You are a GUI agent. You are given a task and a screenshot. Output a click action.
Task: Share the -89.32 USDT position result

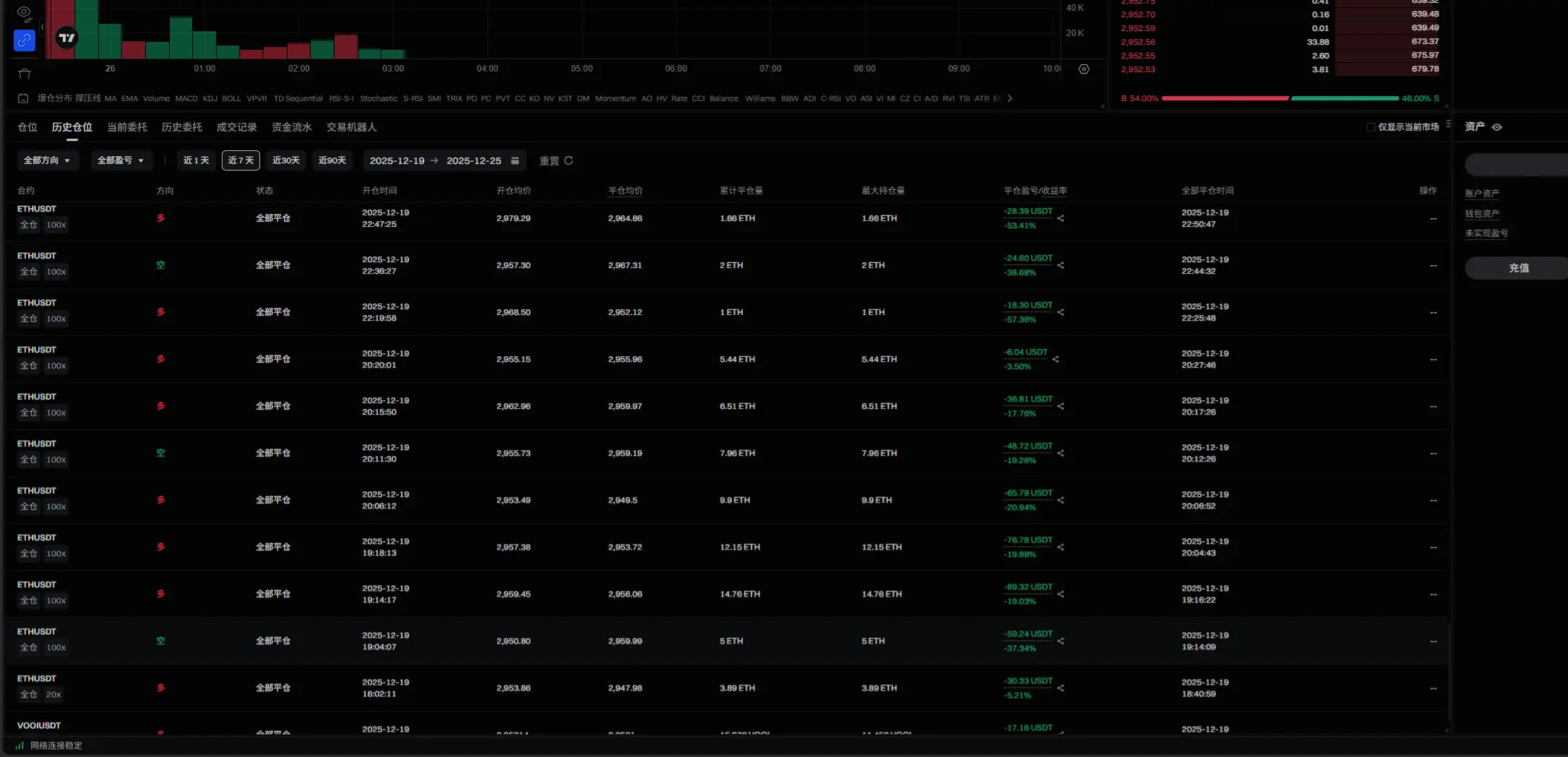tap(1061, 594)
